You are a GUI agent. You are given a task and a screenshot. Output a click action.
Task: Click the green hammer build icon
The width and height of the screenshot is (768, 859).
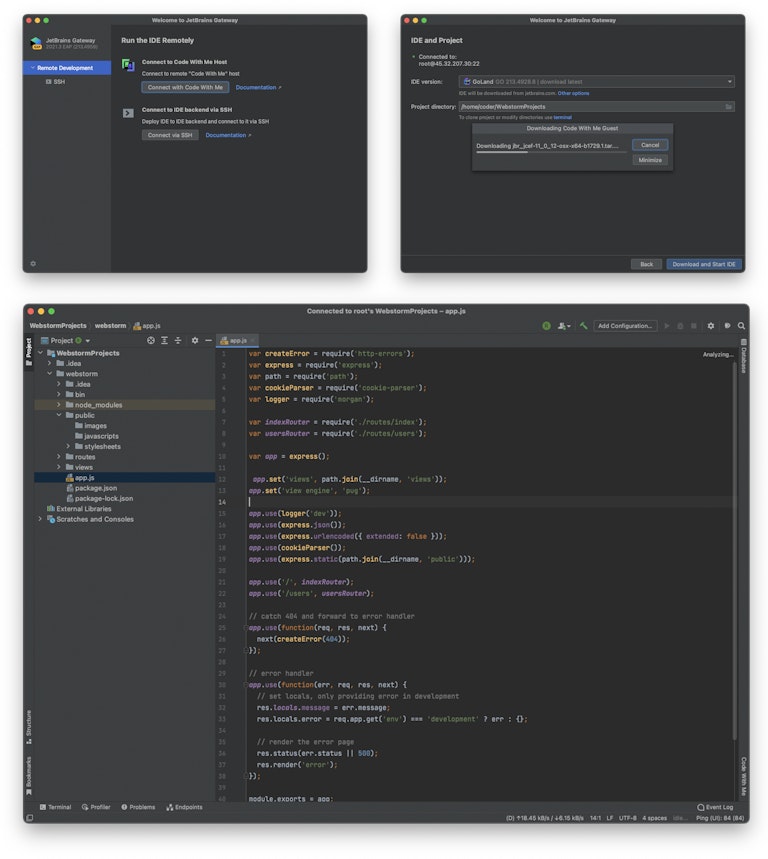click(x=584, y=325)
